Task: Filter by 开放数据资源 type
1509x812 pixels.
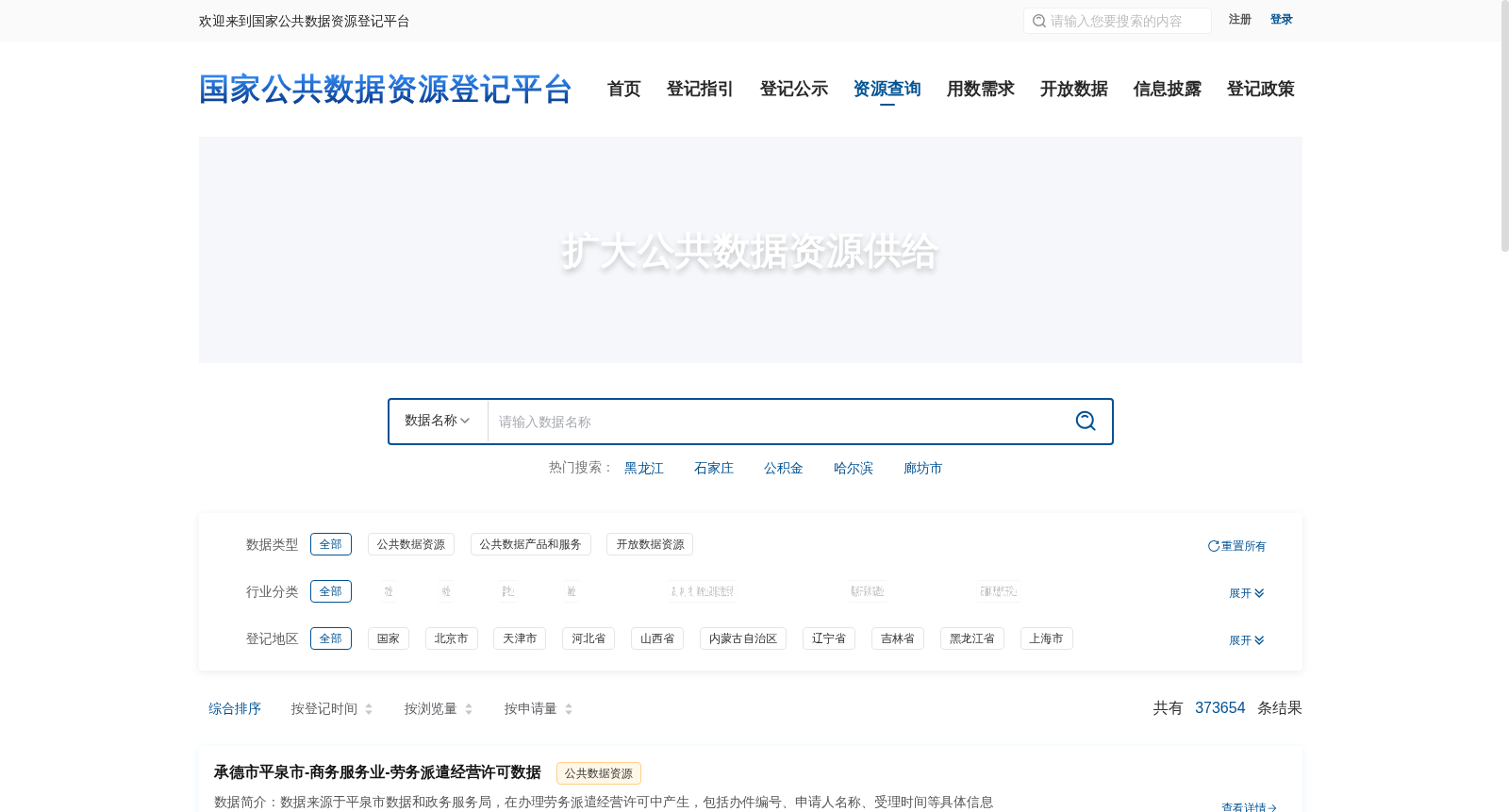Action: point(650,544)
